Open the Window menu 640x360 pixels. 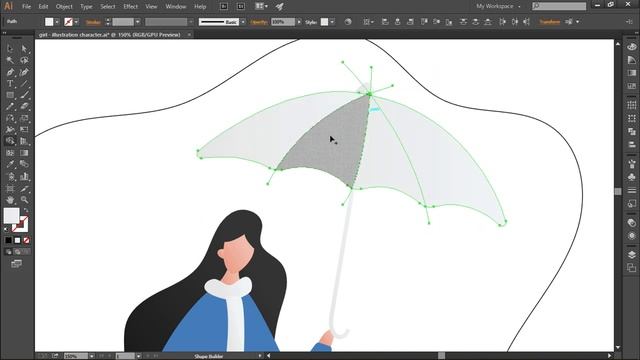pyautogui.click(x=176, y=7)
